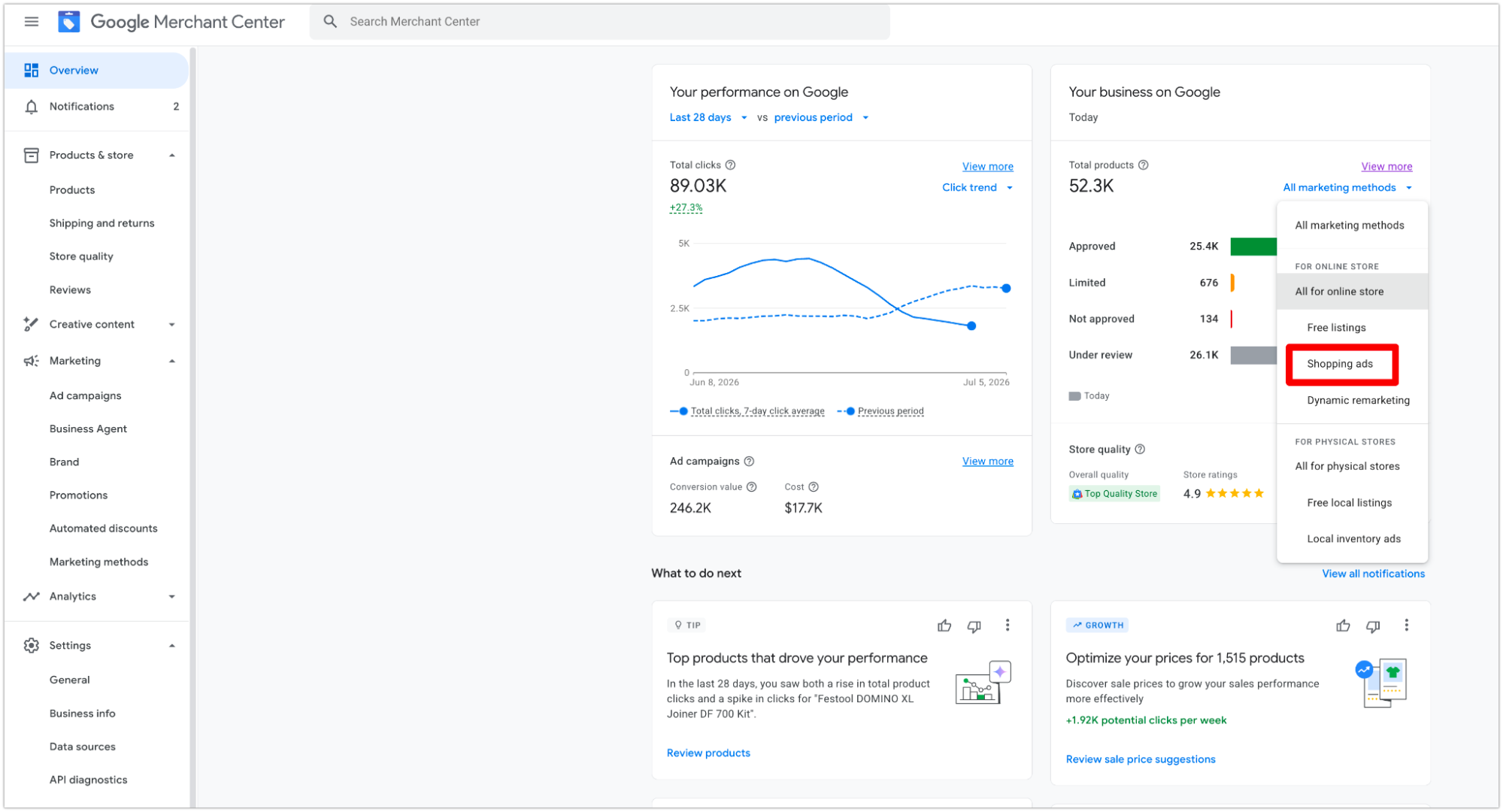
Task: Focus the Search Merchant Center field
Action: 599,22
